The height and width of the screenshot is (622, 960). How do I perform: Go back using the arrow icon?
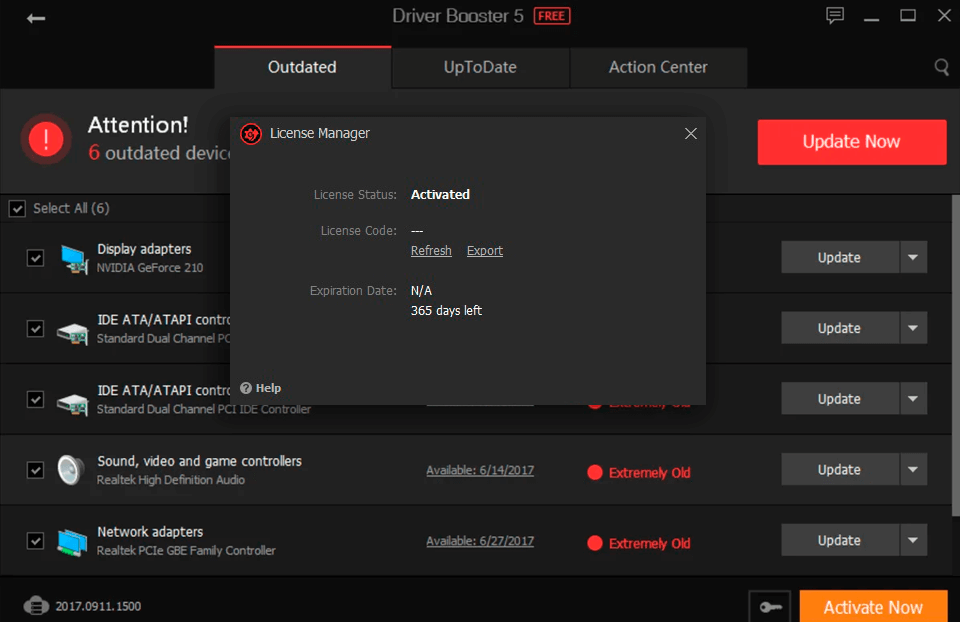pos(36,18)
